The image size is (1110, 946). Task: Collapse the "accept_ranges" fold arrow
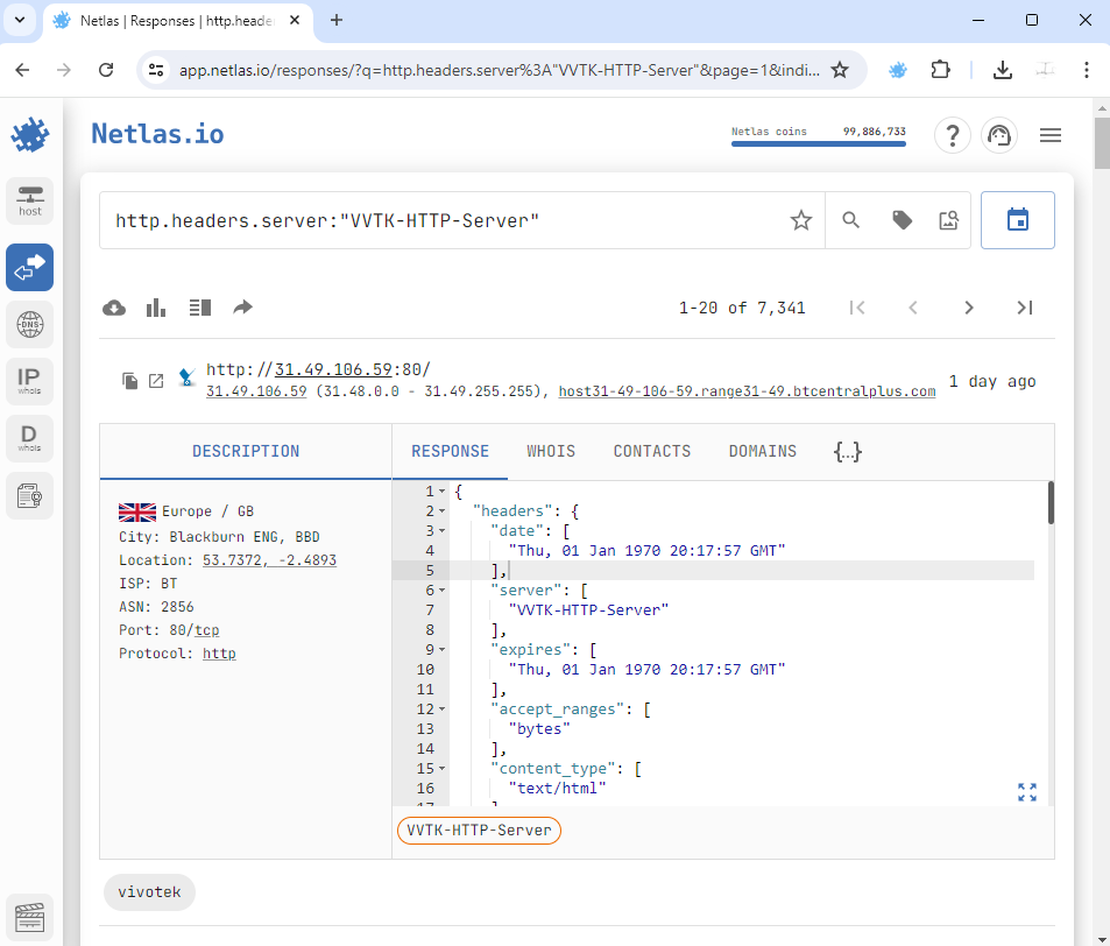coord(443,709)
